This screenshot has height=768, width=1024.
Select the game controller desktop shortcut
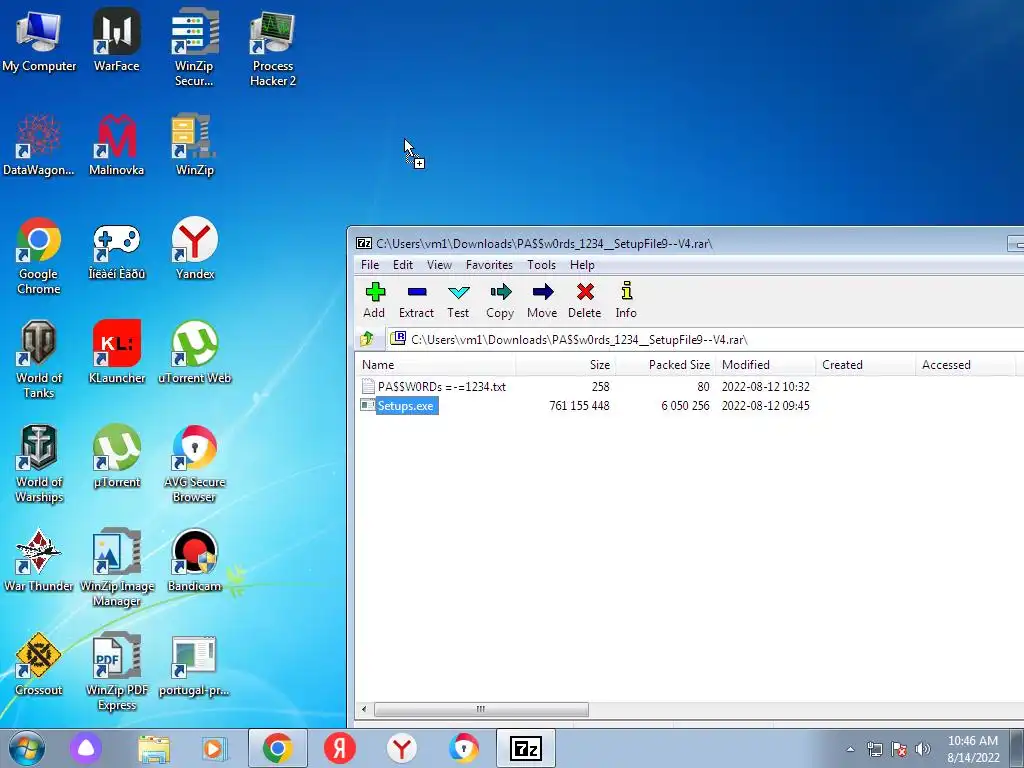click(x=116, y=251)
